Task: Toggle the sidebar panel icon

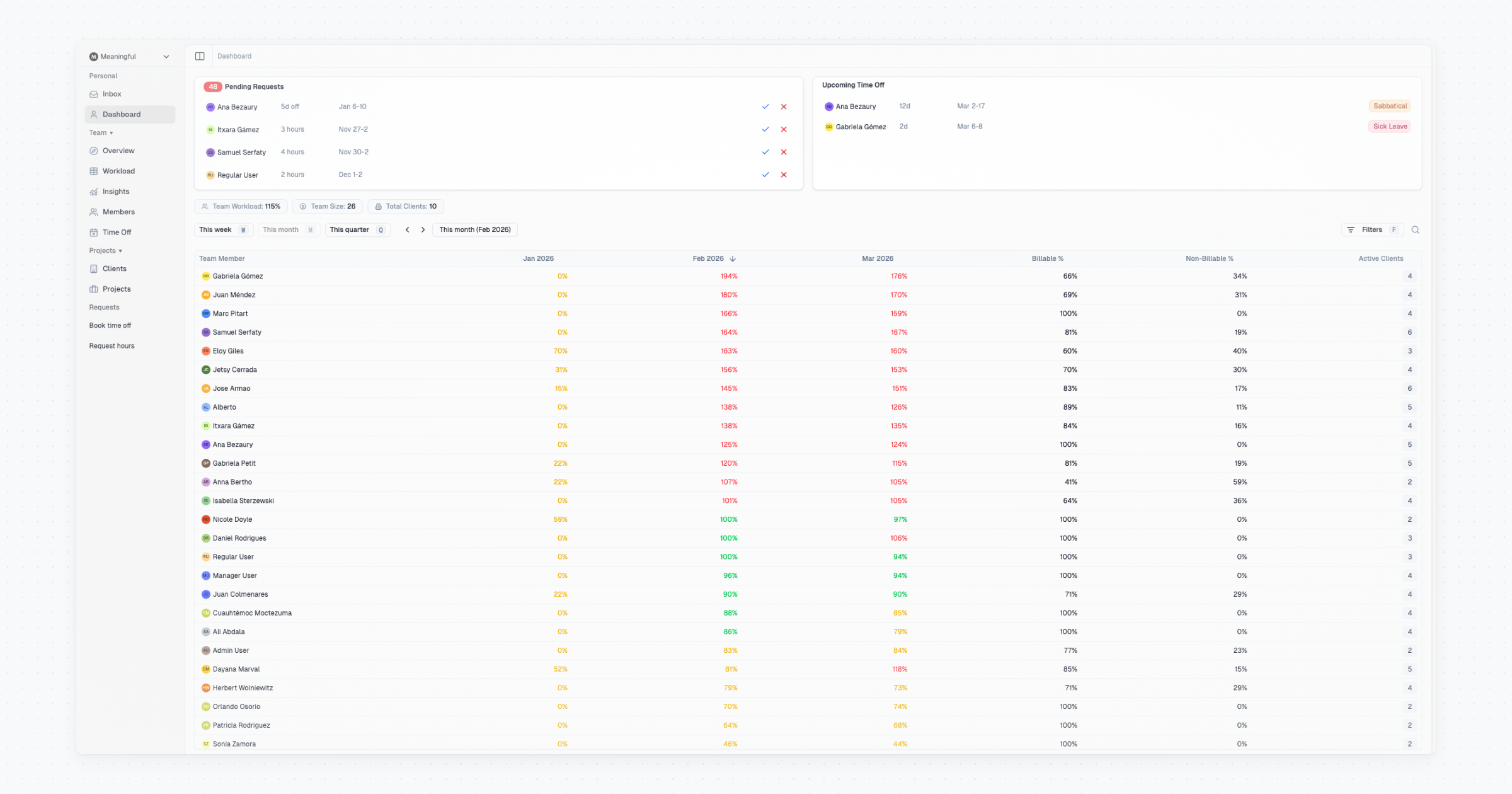Action: (200, 56)
